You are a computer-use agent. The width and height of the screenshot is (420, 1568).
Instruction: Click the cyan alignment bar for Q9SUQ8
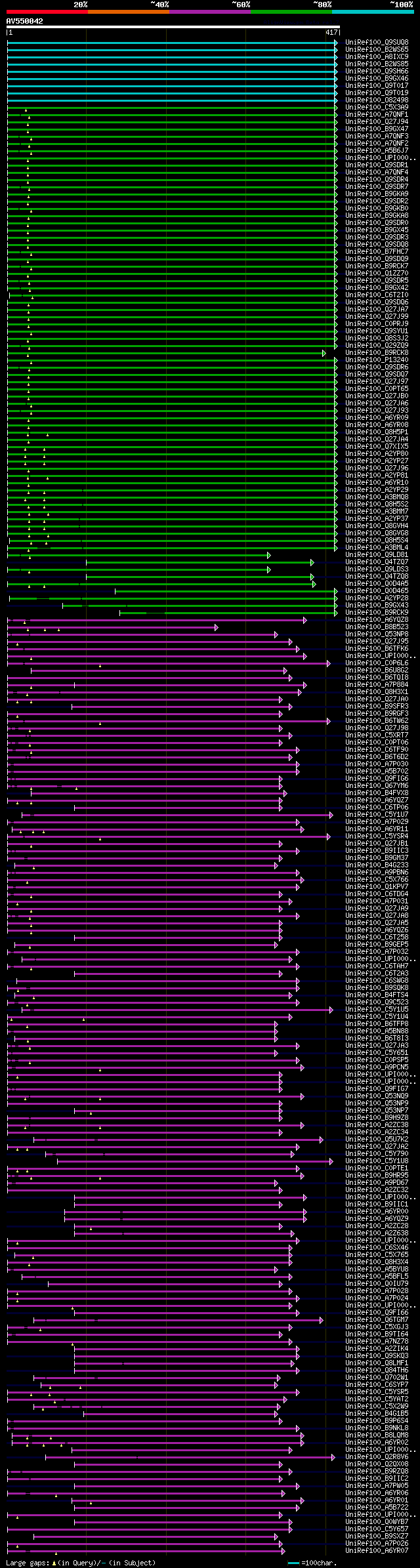(x=173, y=43)
